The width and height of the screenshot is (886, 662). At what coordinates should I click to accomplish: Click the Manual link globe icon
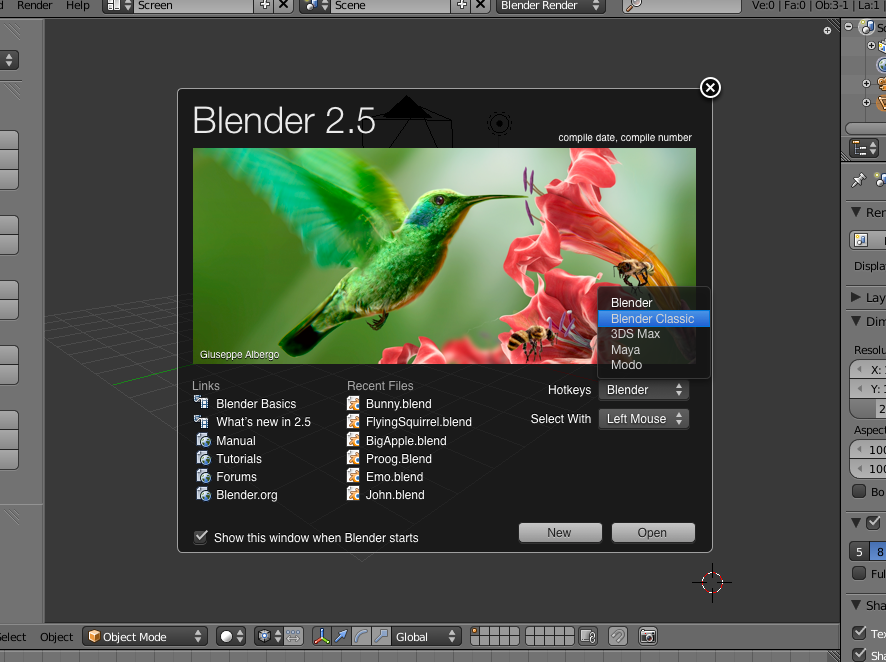click(203, 440)
